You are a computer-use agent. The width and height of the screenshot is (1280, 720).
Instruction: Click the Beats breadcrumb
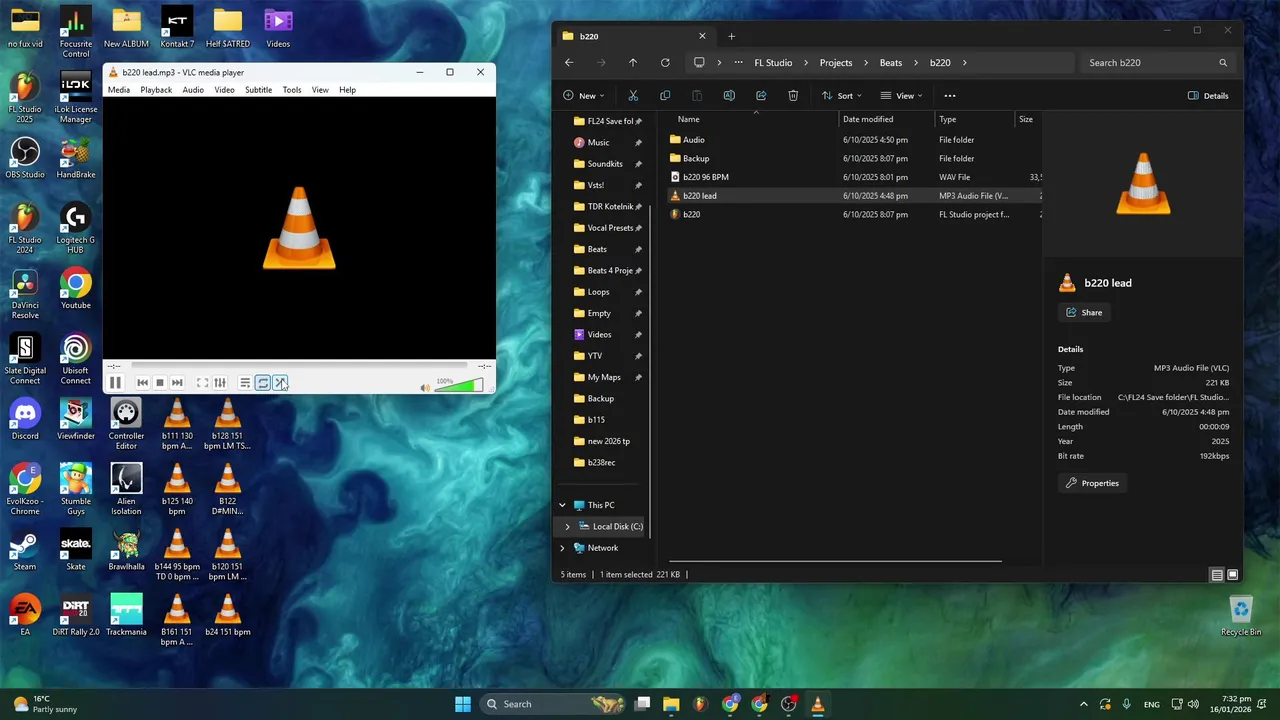click(x=891, y=62)
